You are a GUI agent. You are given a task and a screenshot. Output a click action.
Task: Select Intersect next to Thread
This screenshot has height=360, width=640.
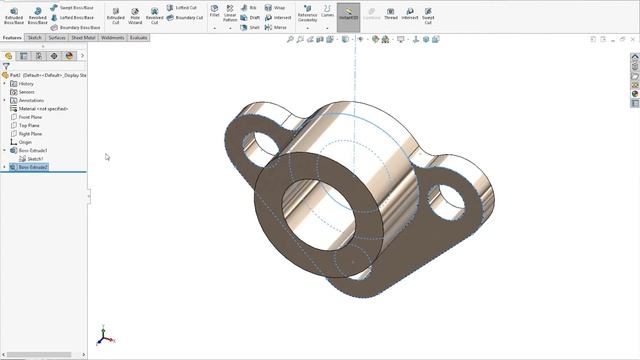pos(410,13)
